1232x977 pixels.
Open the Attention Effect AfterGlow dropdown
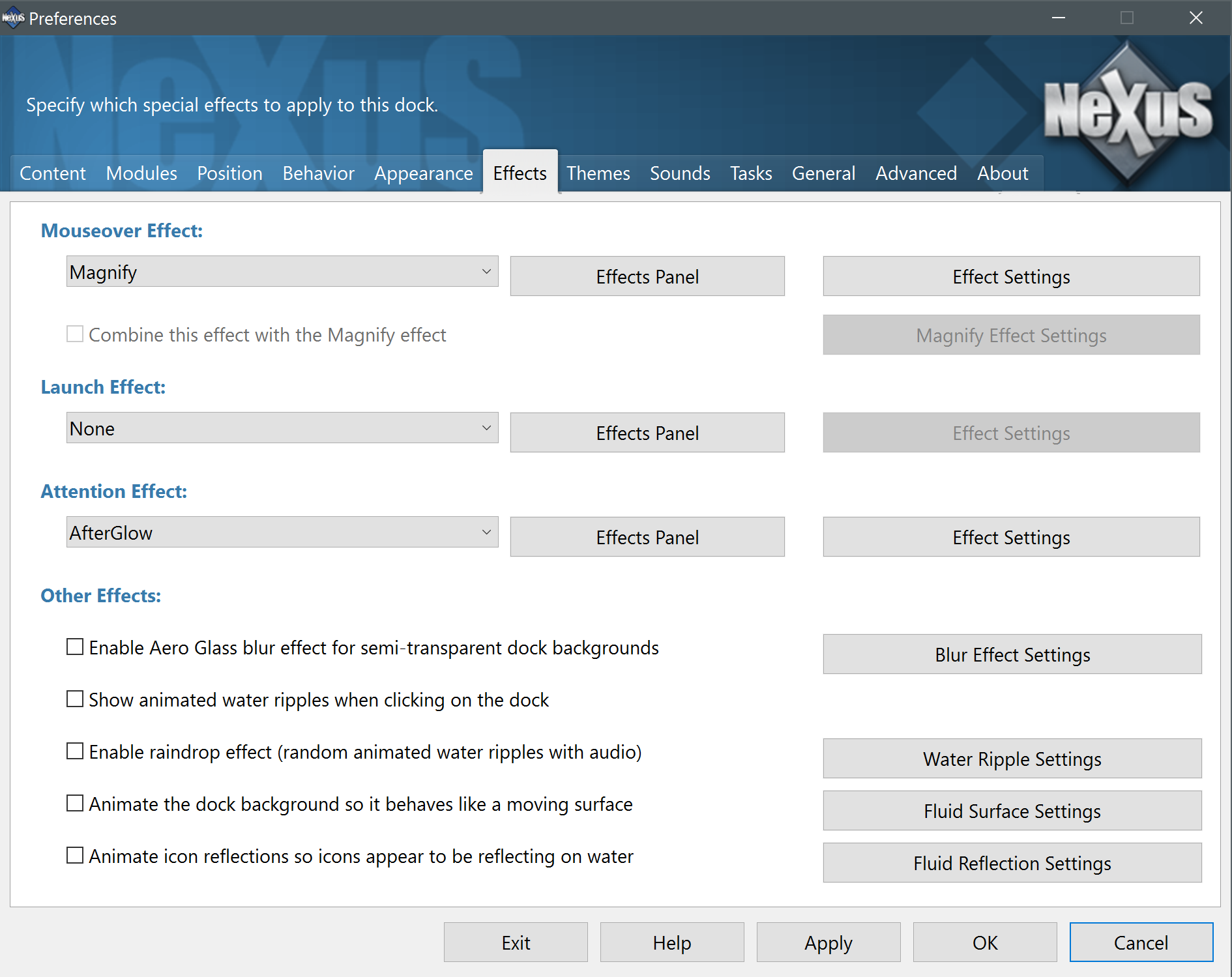pyautogui.click(x=282, y=532)
